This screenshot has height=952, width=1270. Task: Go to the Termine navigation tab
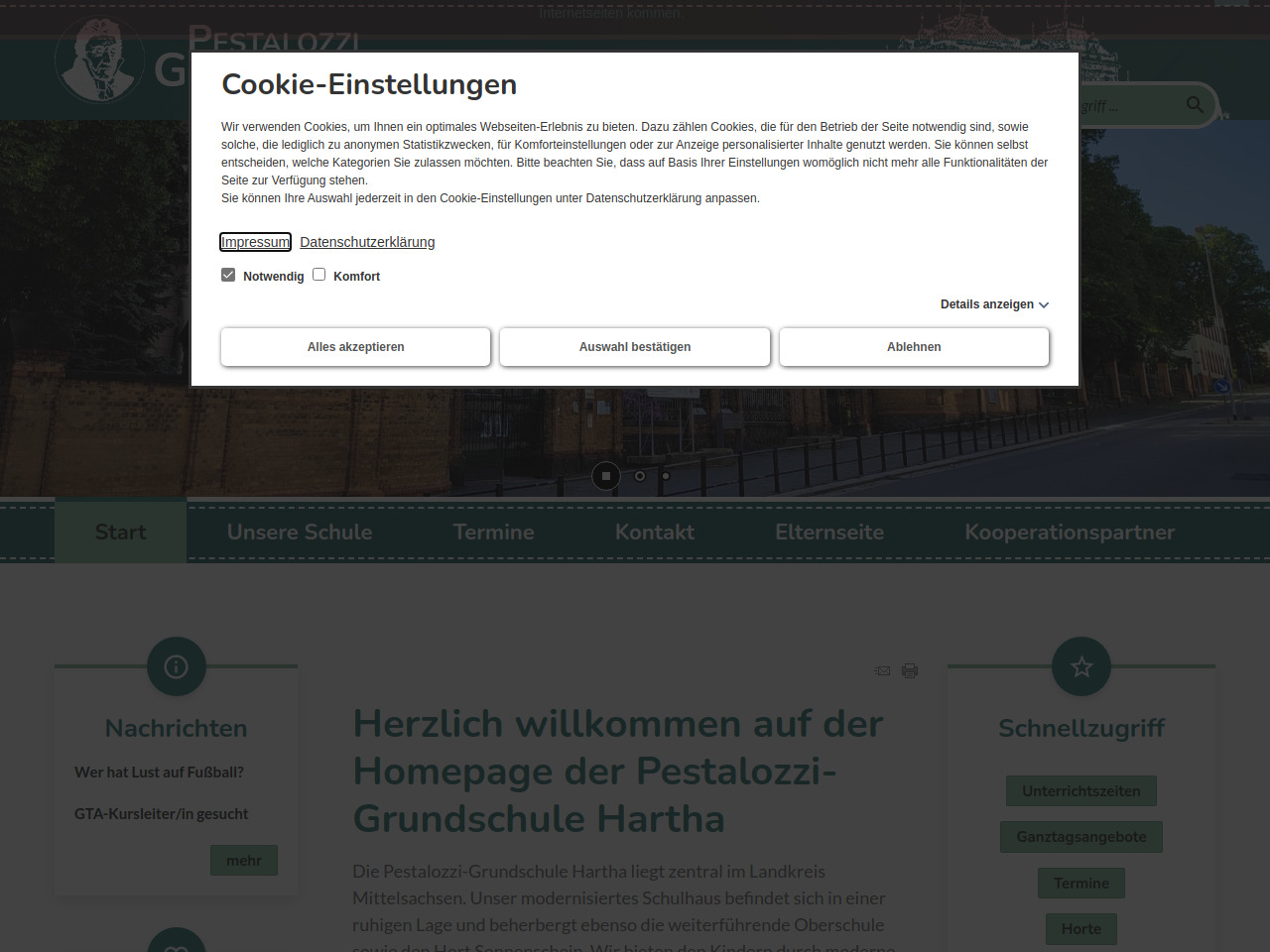(x=493, y=533)
